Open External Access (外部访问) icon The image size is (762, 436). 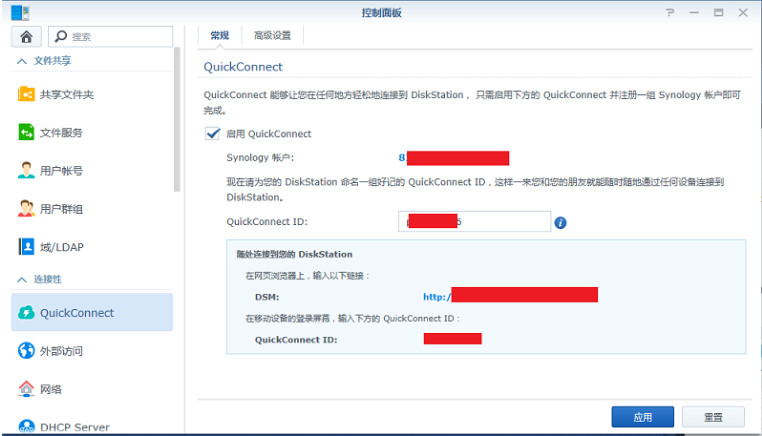tap(26, 350)
